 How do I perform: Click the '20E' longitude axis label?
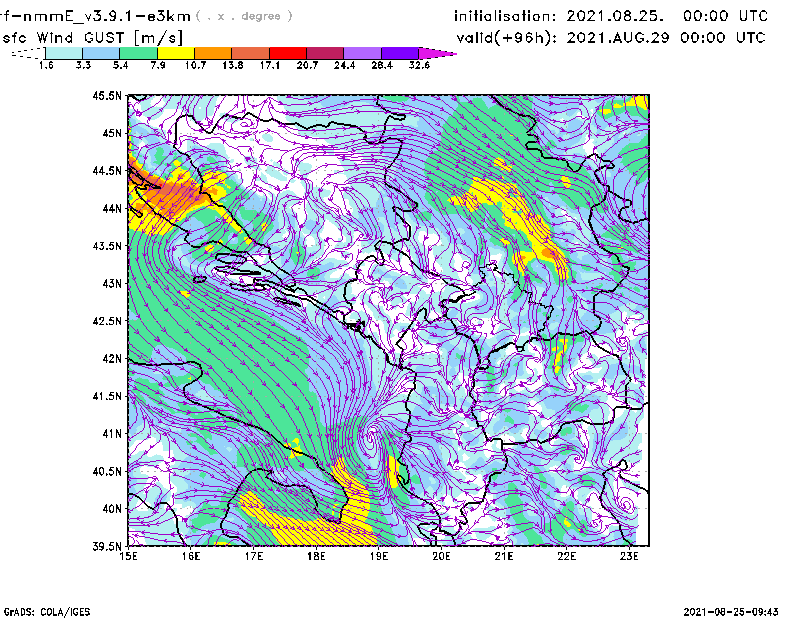click(x=441, y=556)
